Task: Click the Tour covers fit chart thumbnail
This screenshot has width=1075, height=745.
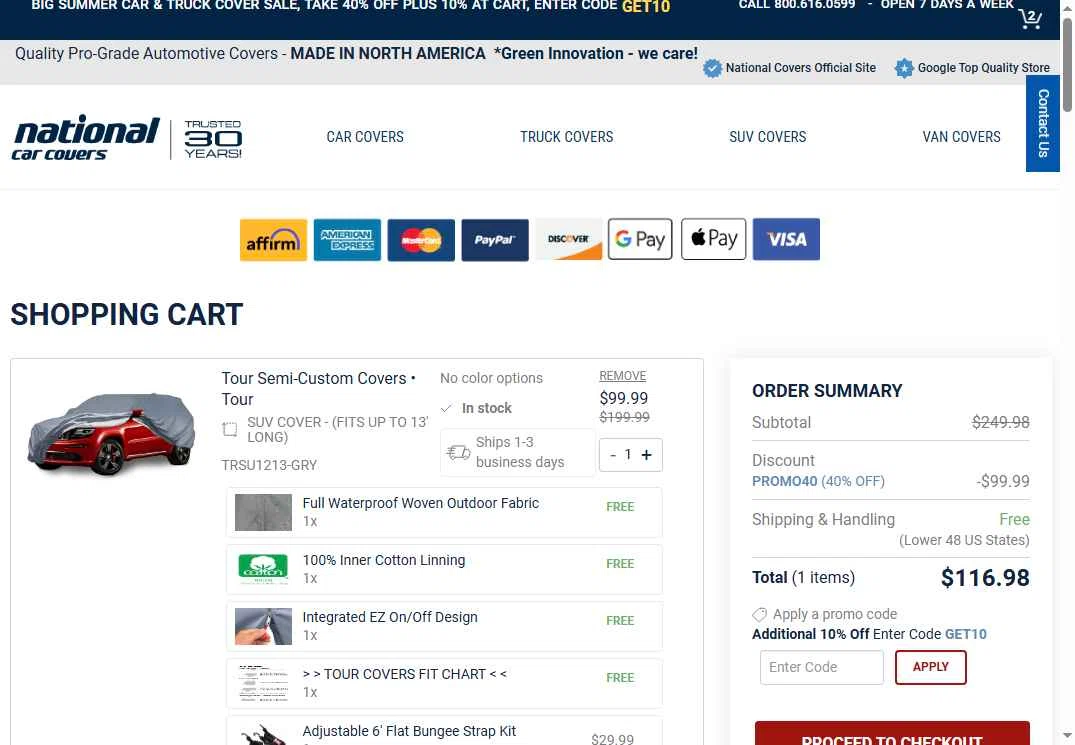Action: [263, 683]
